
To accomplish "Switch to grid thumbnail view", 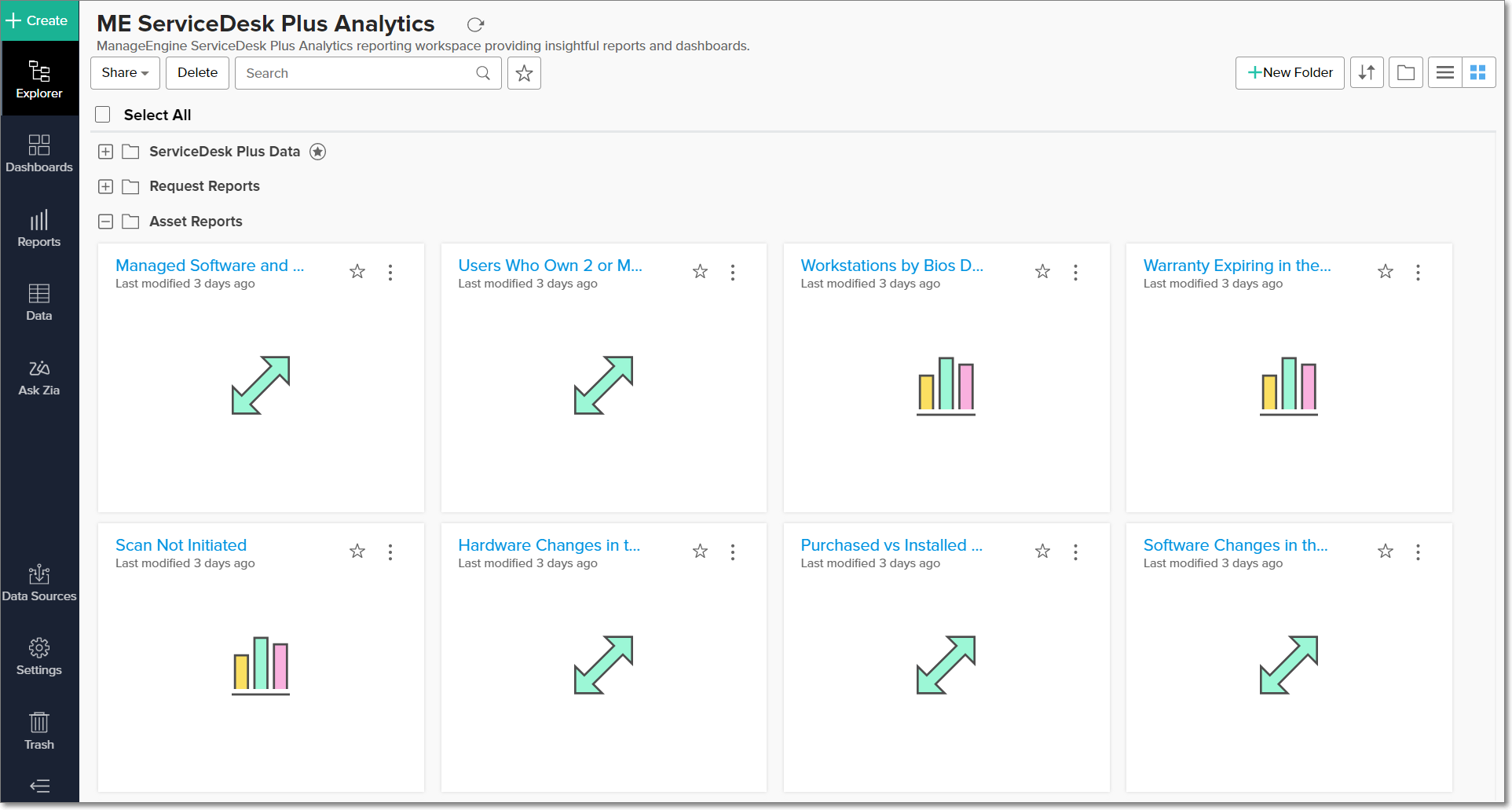I will point(1478,73).
